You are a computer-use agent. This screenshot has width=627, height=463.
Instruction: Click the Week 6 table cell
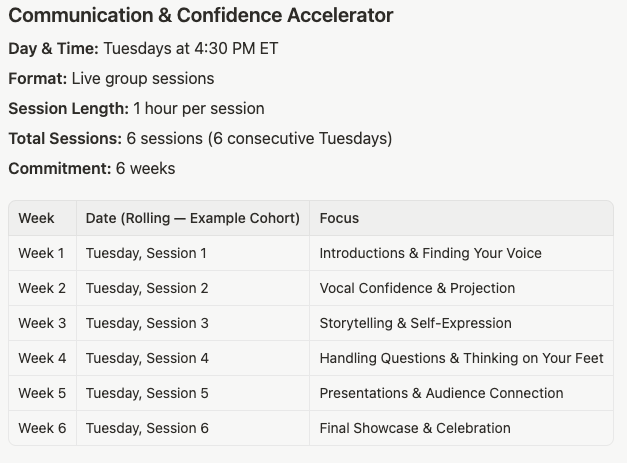(42, 428)
